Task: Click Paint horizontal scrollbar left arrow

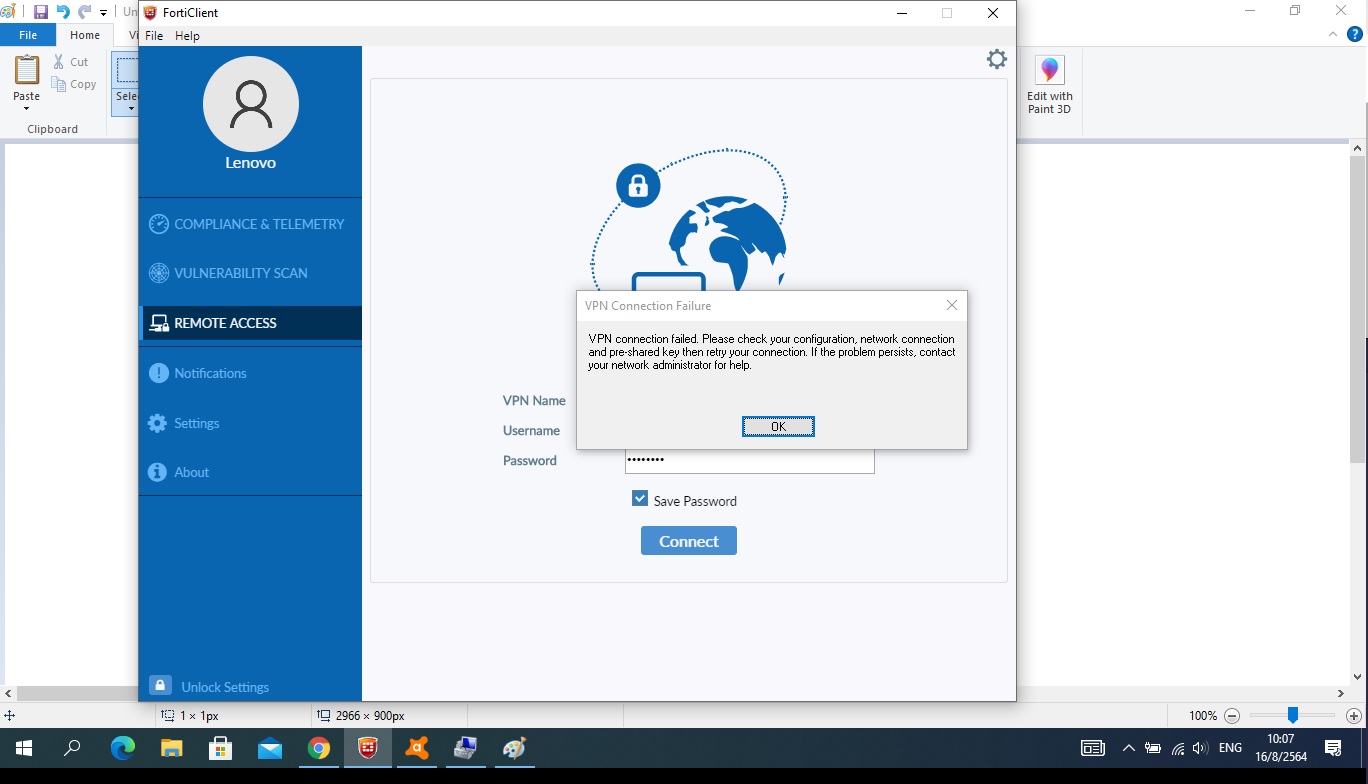Action: pyautogui.click(x=8, y=693)
